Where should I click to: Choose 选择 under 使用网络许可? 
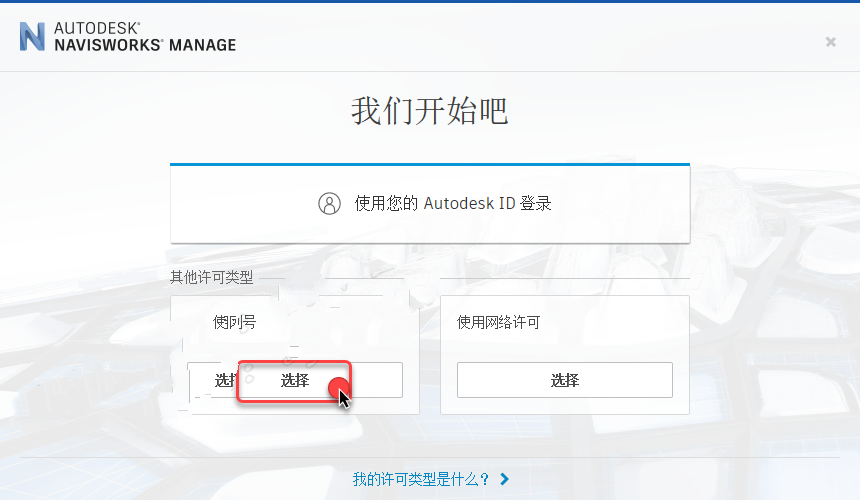[565, 380]
